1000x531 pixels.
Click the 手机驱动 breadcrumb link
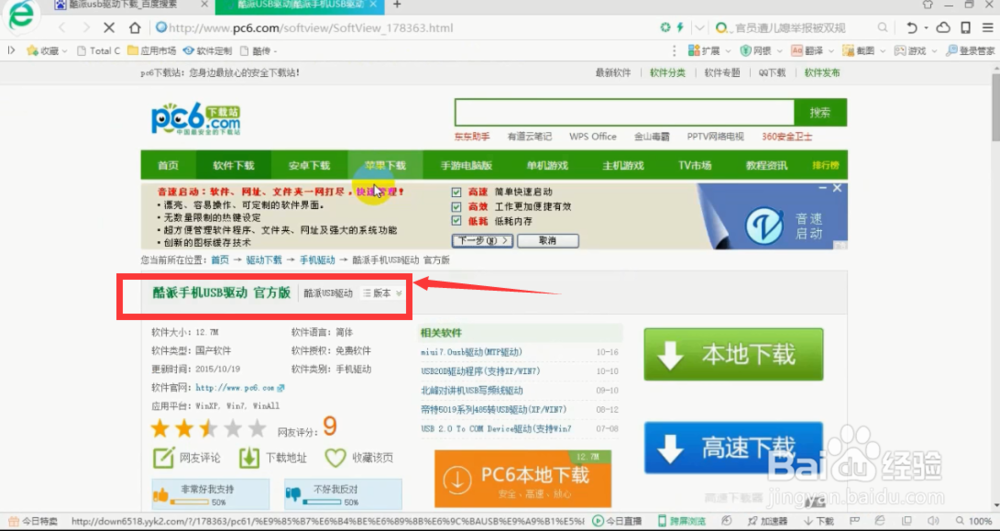click(x=317, y=260)
